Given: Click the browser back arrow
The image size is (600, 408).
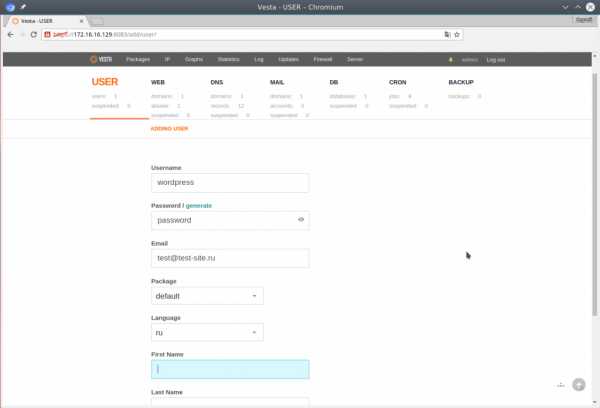Looking at the screenshot, I should [10, 34].
